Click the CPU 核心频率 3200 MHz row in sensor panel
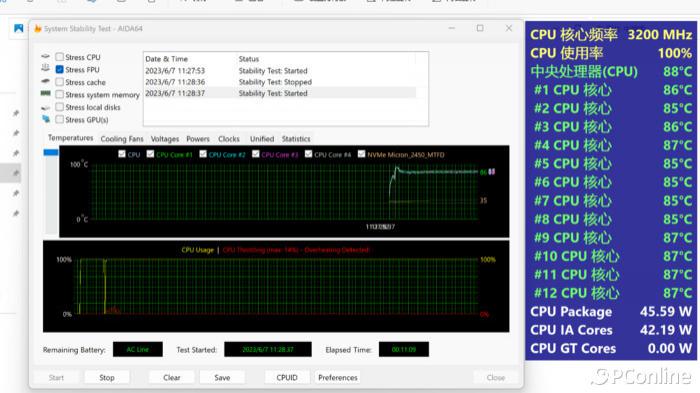Viewport: 700px width, 393px height. [611, 34]
